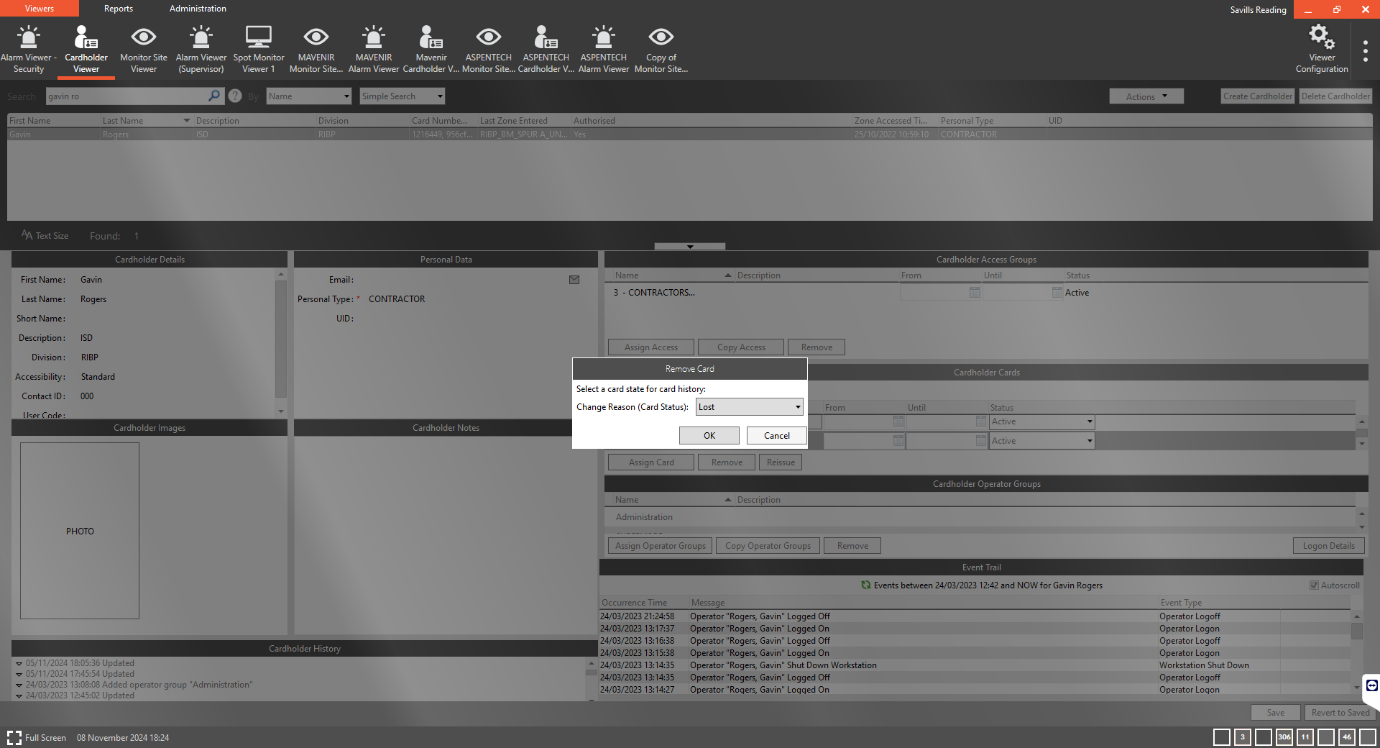
Task: Open the Monitor Site Viewer
Action: pos(144,50)
